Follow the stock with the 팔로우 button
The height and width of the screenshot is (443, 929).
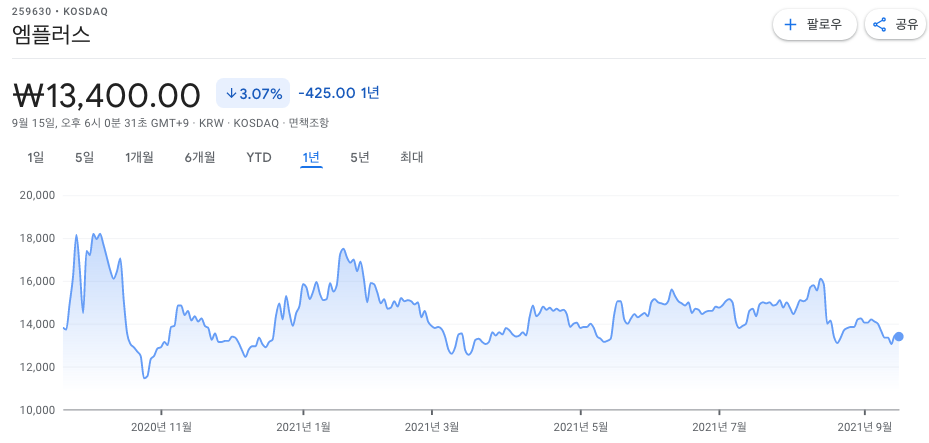pyautogui.click(x=815, y=25)
